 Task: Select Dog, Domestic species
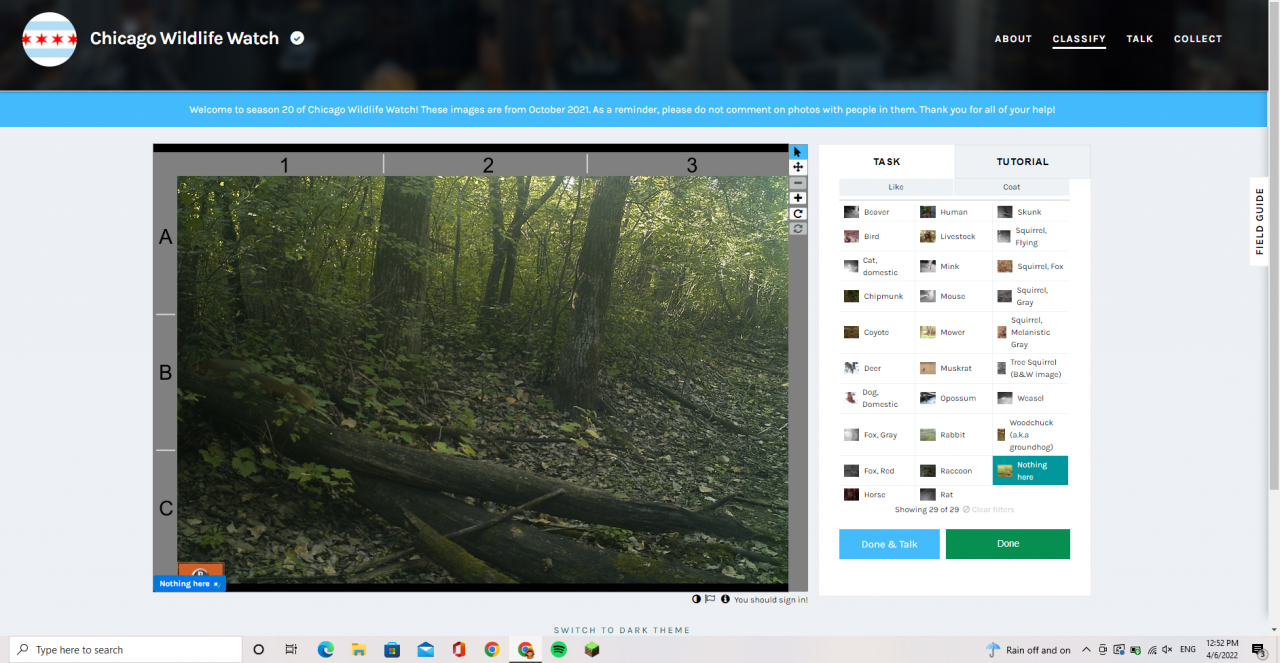pos(877,398)
